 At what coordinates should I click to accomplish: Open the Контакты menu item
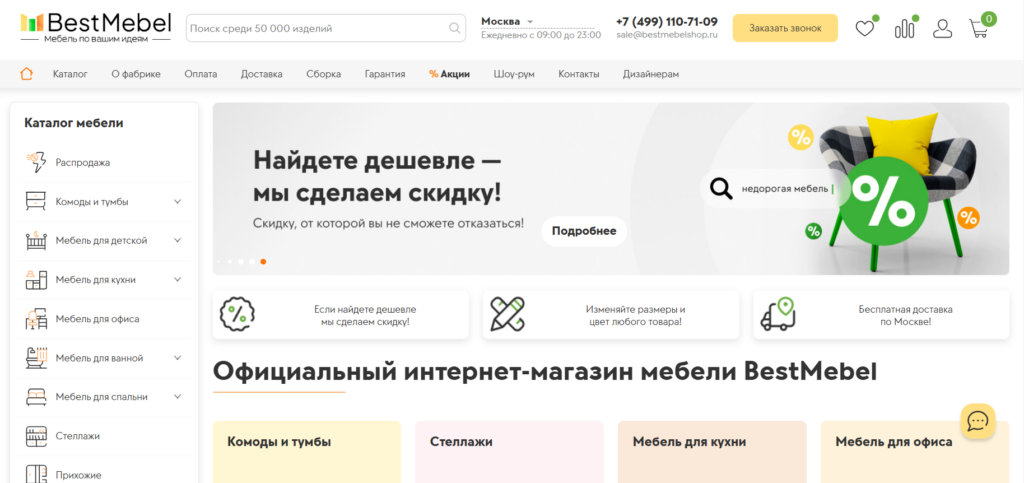click(579, 74)
